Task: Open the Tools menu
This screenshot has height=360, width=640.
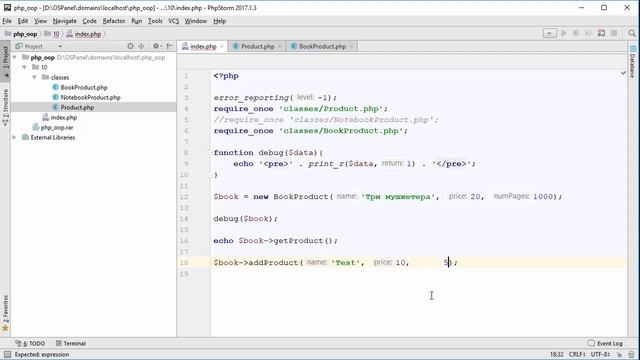Action: pos(155,21)
